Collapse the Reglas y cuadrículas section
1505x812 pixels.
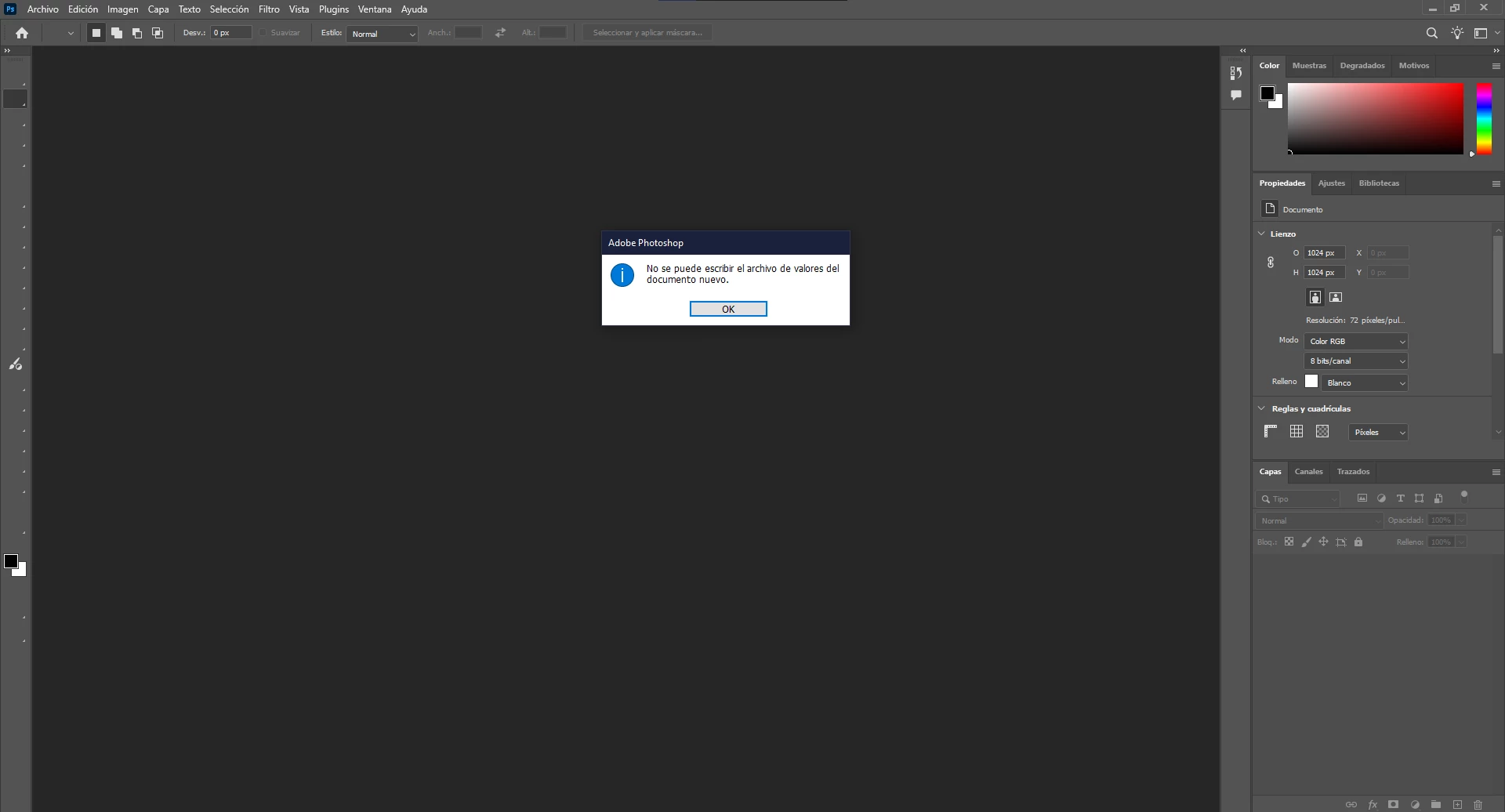tap(1261, 408)
